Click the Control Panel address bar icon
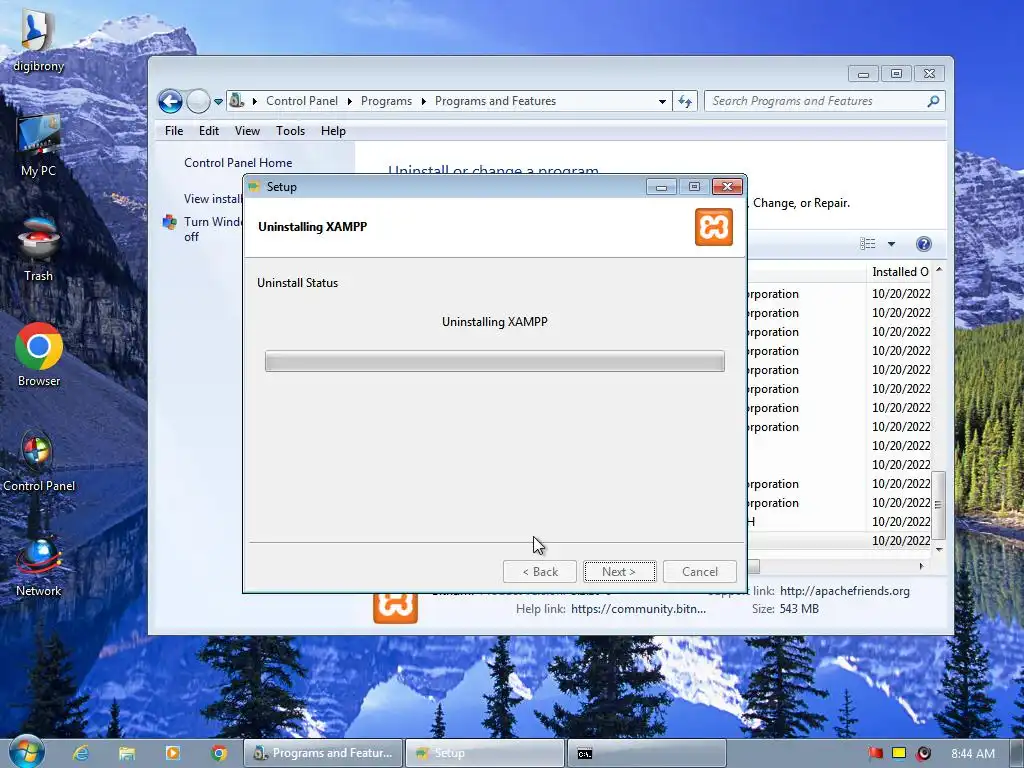The height and width of the screenshot is (768, 1024). click(236, 101)
